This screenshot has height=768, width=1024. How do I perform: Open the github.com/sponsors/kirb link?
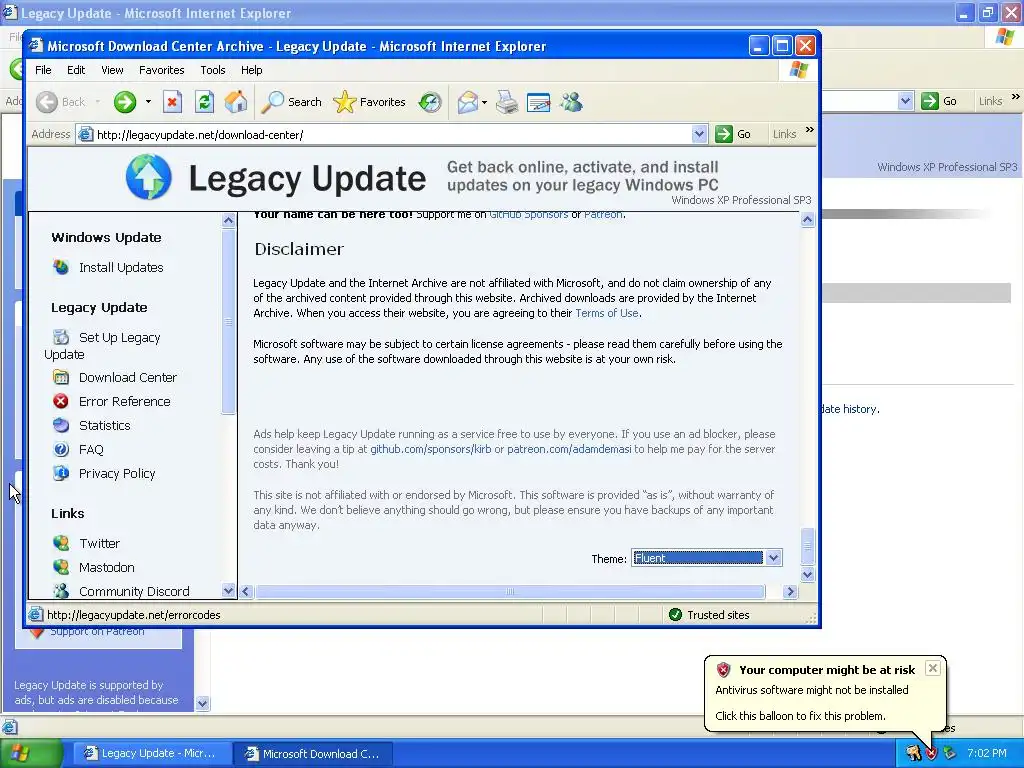[x=430, y=449]
